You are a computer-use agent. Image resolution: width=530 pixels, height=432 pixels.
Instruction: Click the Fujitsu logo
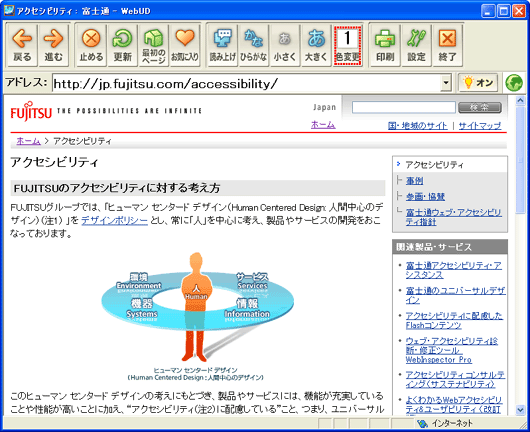click(31, 111)
